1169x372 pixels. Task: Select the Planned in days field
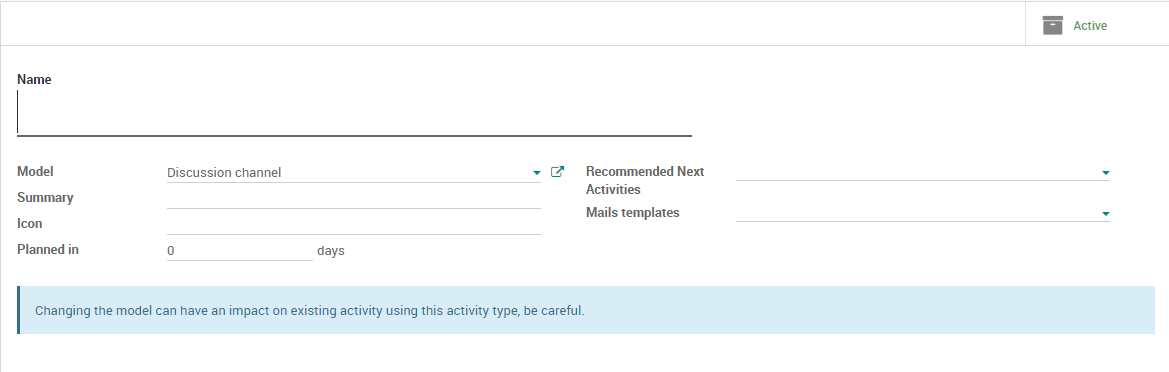pos(239,250)
